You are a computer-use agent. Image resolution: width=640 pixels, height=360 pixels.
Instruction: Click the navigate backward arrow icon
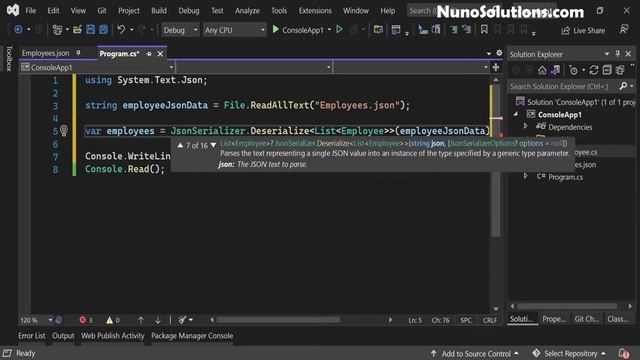(18, 30)
